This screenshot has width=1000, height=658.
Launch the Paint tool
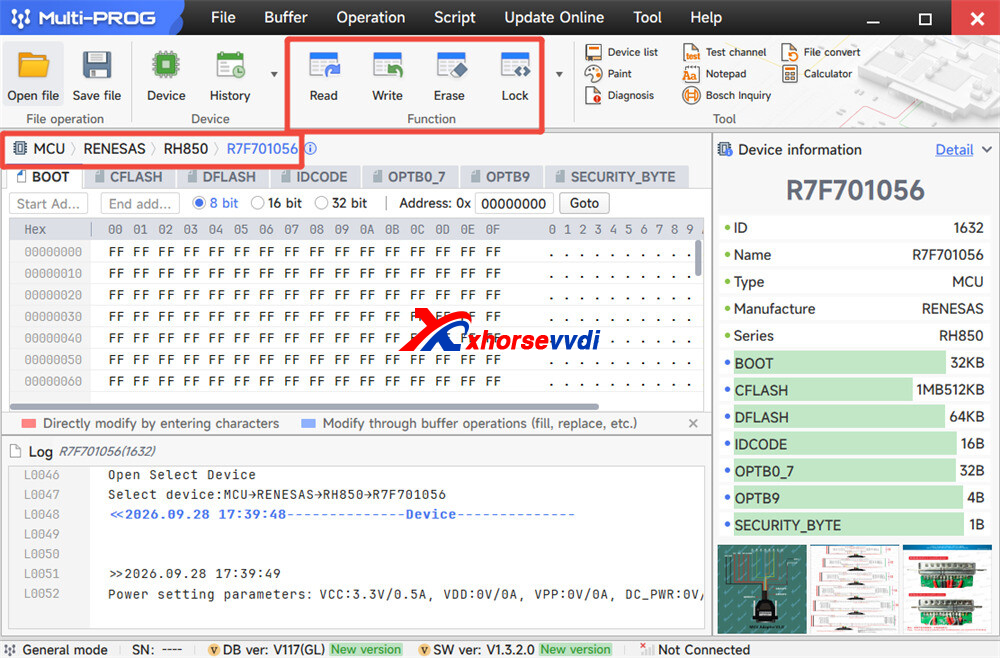pyautogui.click(x=608, y=74)
